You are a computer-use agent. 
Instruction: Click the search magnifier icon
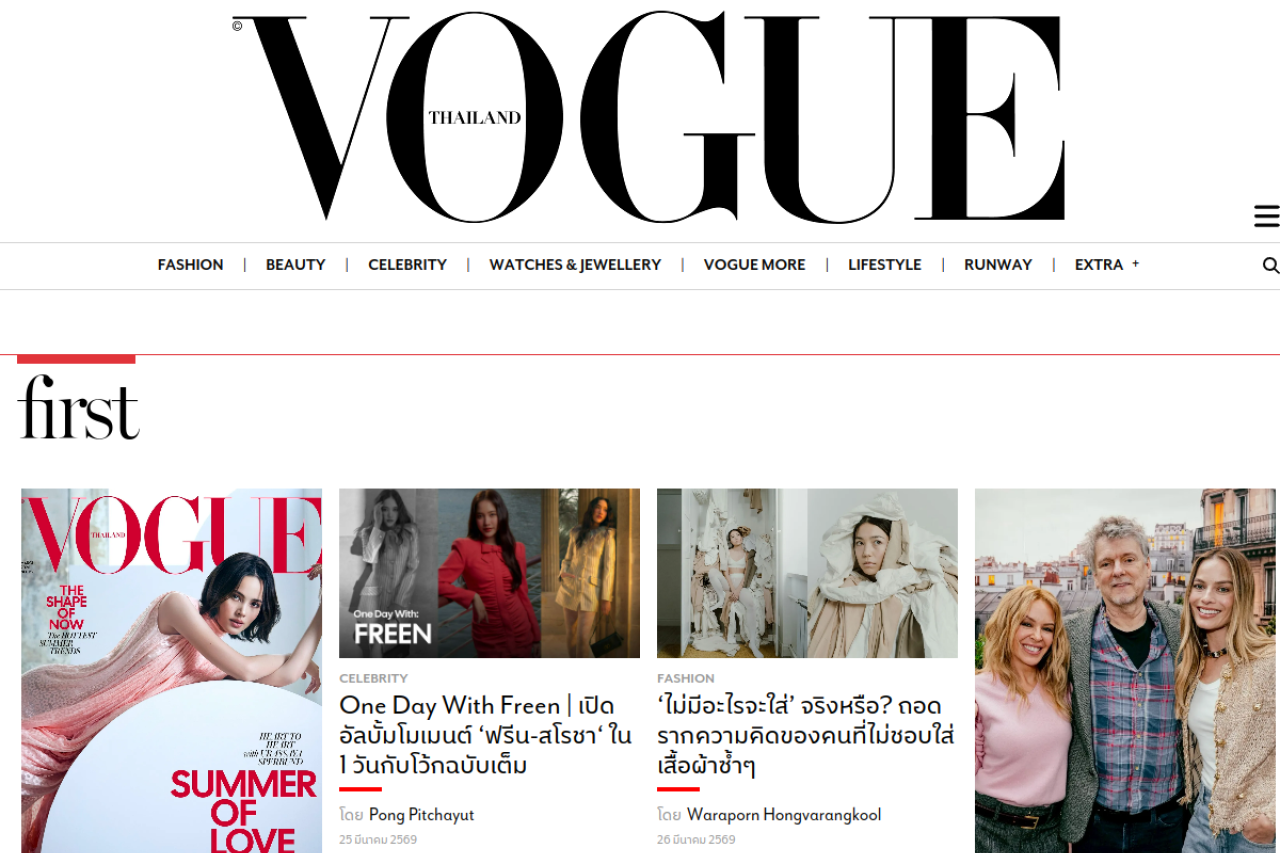[1270, 265]
